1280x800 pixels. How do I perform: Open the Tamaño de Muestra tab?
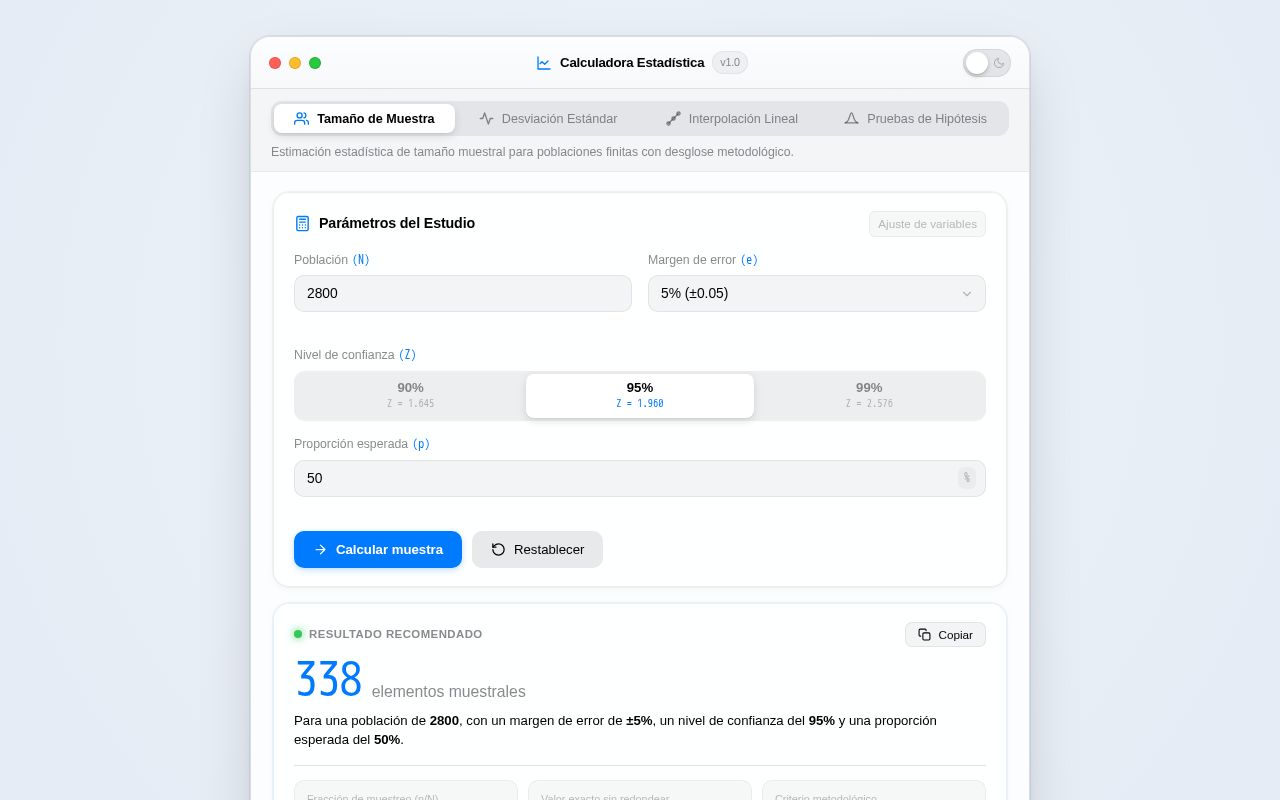coord(364,118)
